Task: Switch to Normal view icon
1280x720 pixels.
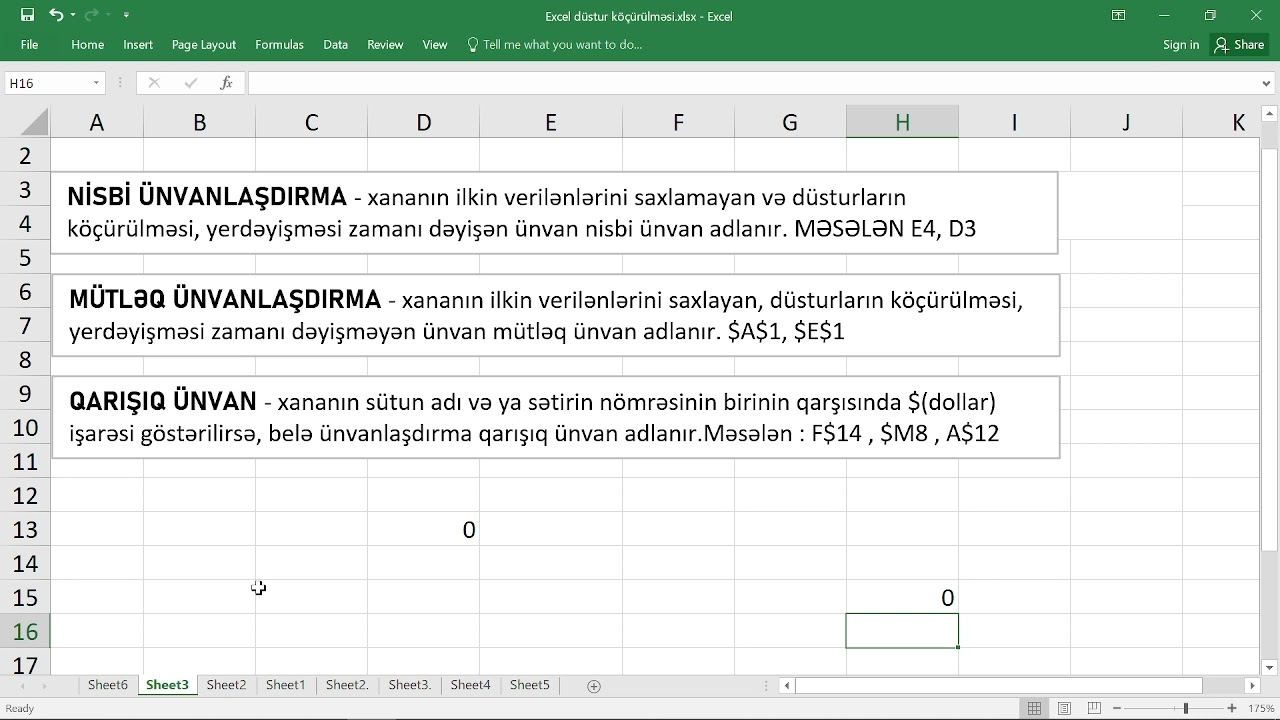Action: tap(1034, 708)
